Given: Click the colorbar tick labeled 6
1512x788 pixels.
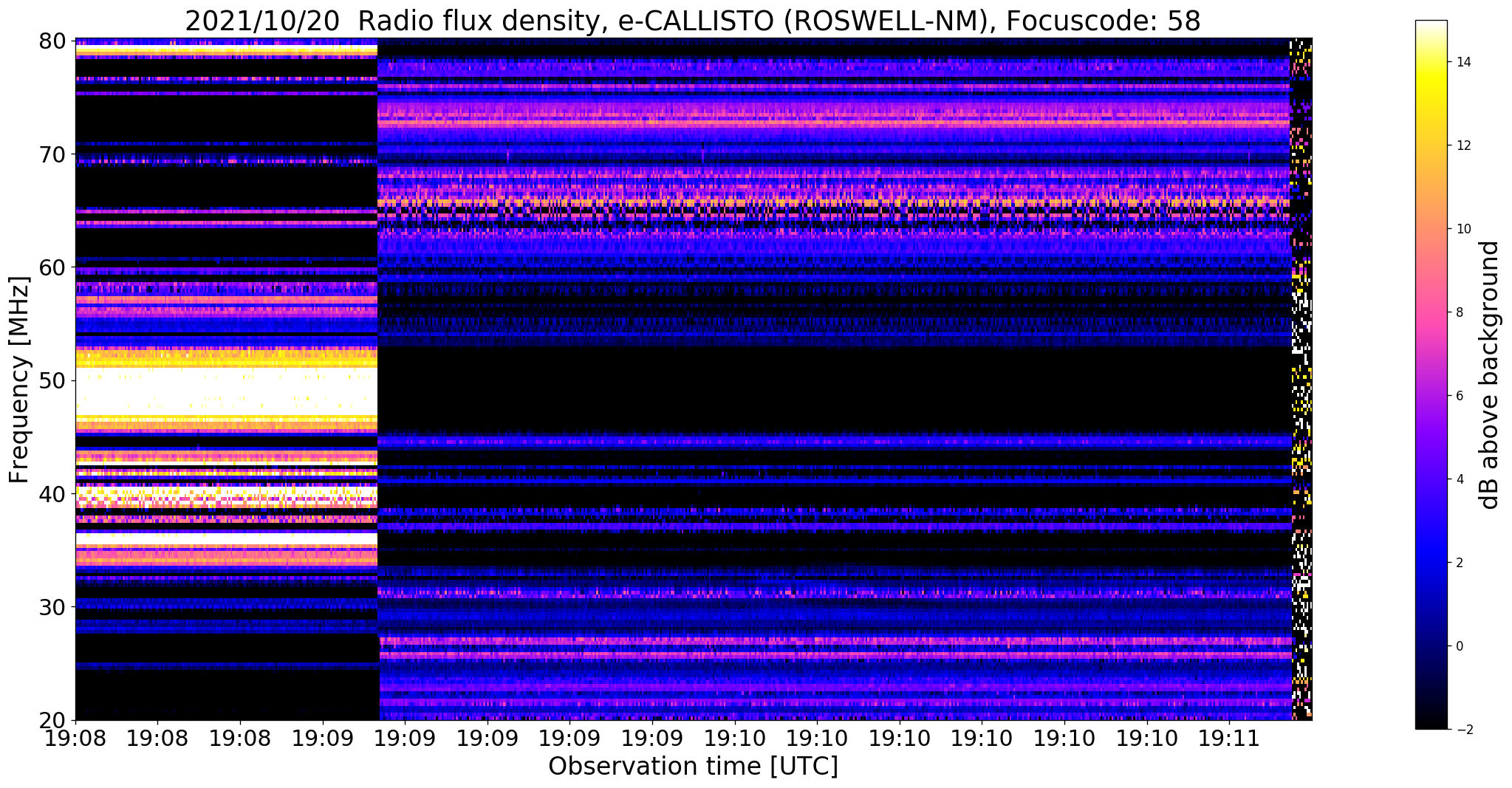Looking at the screenshot, I should click(x=1458, y=396).
